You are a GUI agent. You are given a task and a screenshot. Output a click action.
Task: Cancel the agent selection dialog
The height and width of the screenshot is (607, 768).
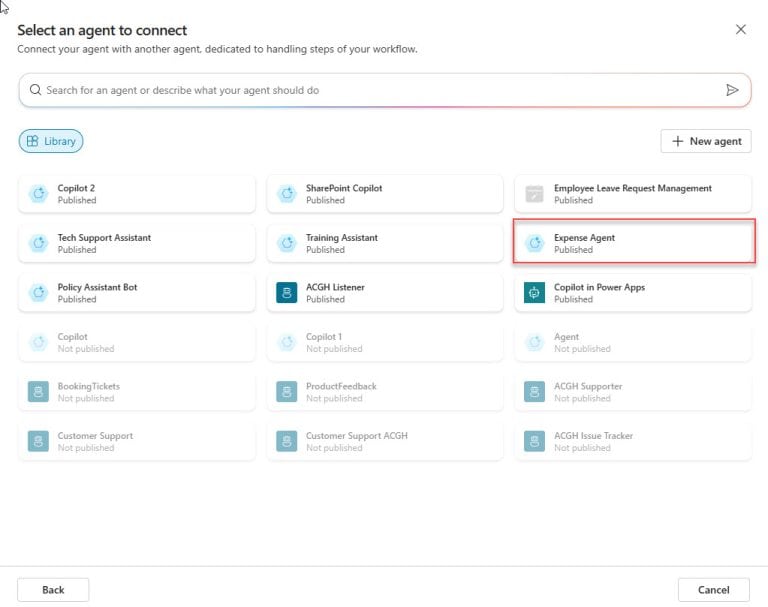point(713,590)
